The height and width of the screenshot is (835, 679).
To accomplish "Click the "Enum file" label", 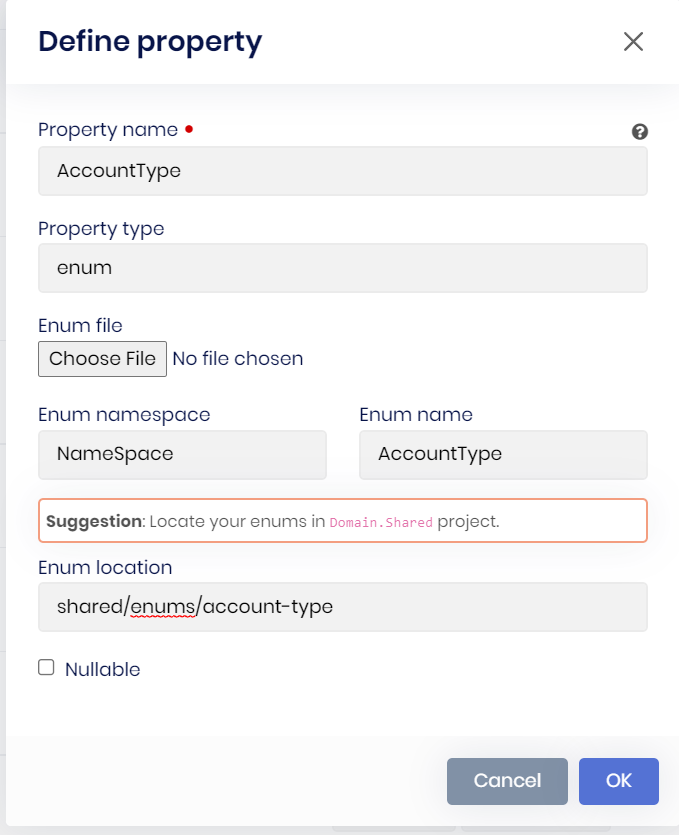I will click(80, 325).
